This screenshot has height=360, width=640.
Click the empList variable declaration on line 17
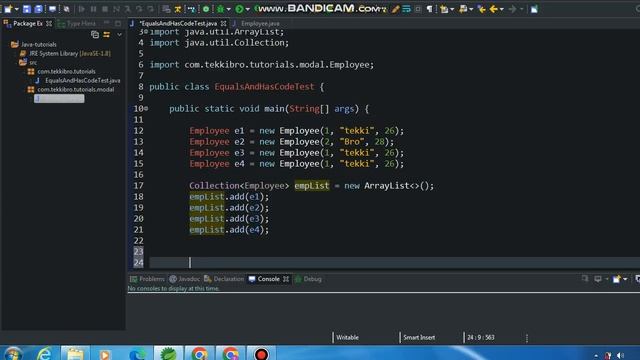click(312, 186)
